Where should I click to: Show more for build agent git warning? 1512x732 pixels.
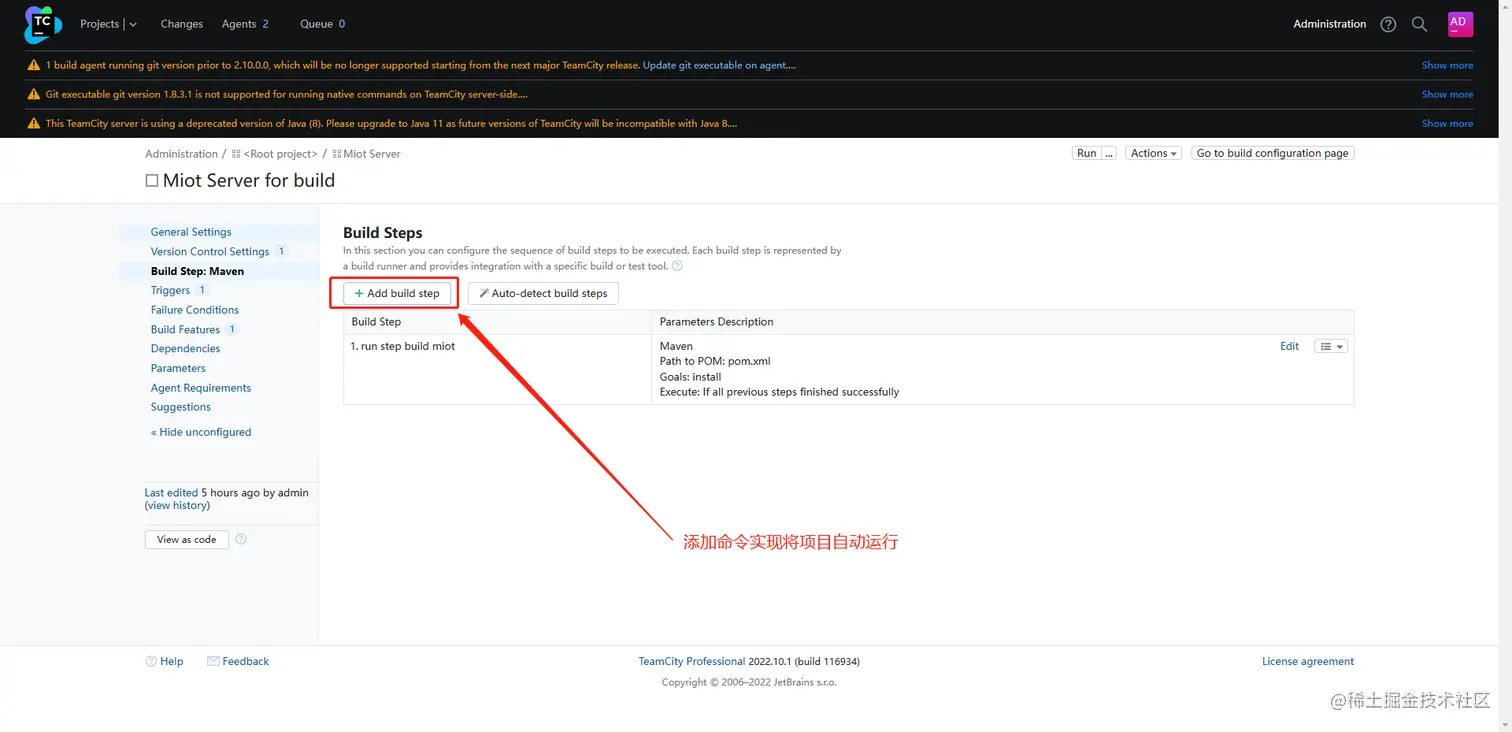1447,65
